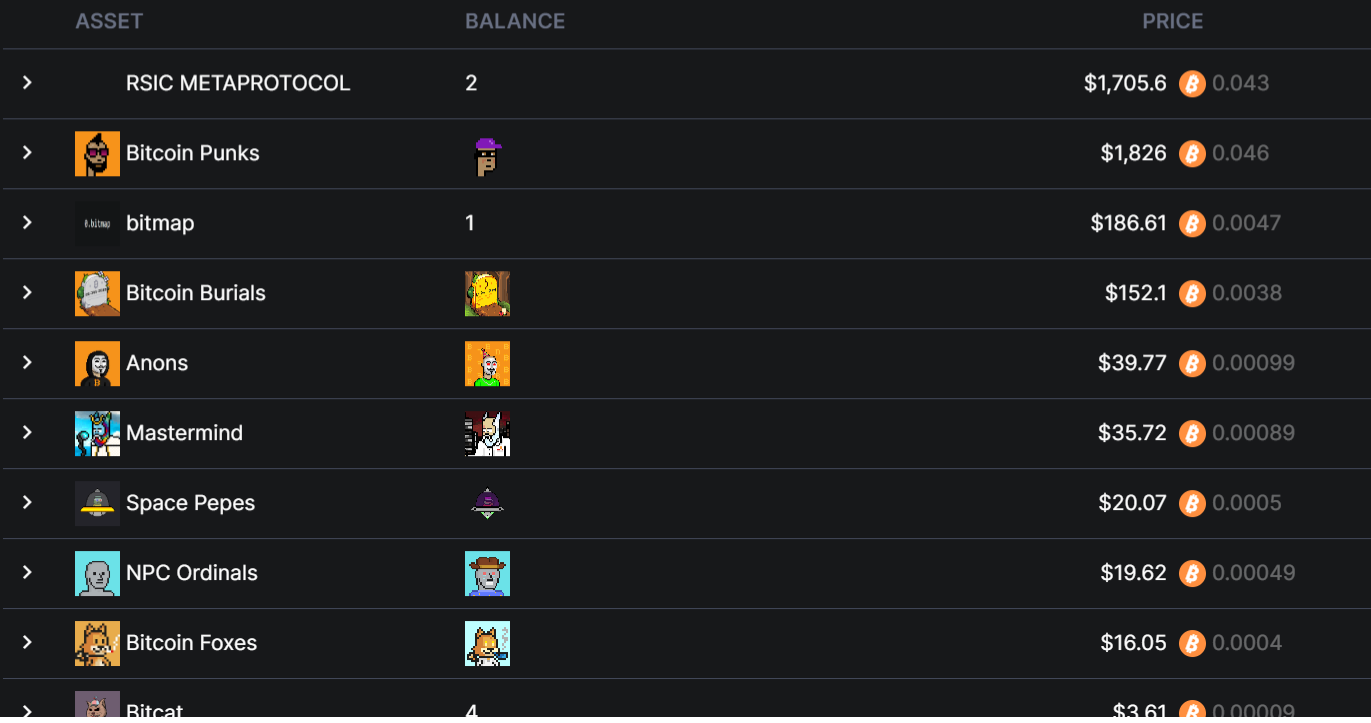Expand the RSIC METAPROTOCOL row
This screenshot has height=723, width=1371.
click(x=27, y=83)
